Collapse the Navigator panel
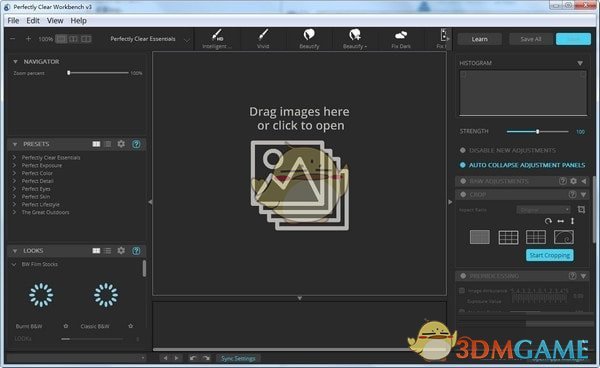 tap(15, 61)
